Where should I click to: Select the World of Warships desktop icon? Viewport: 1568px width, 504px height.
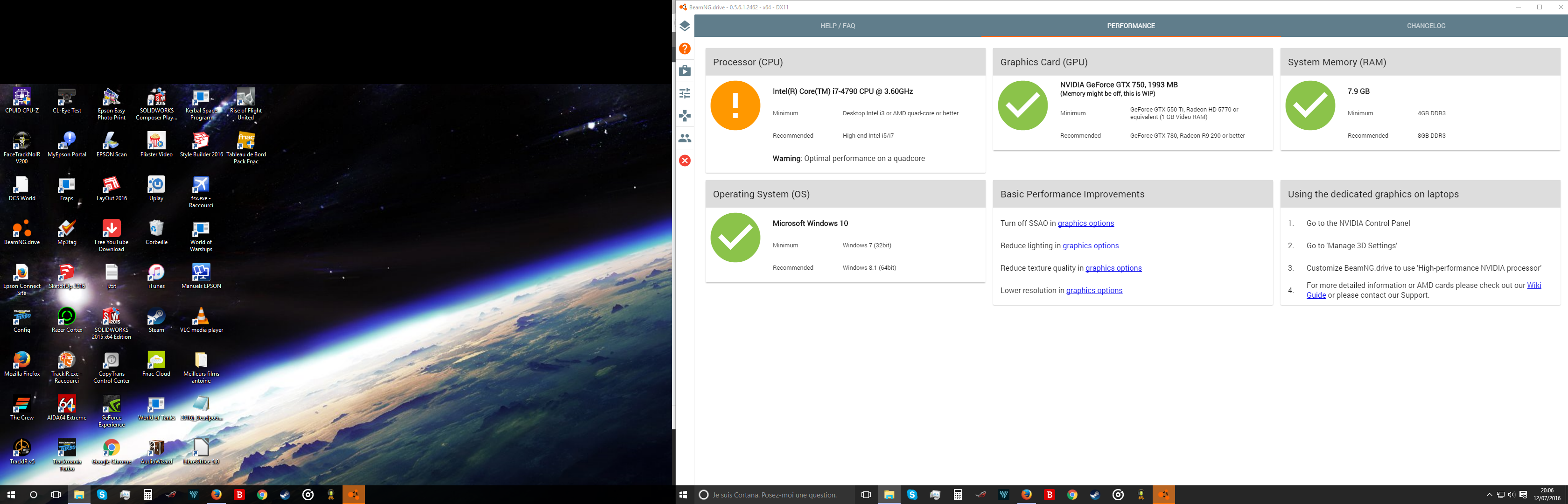coord(201,236)
